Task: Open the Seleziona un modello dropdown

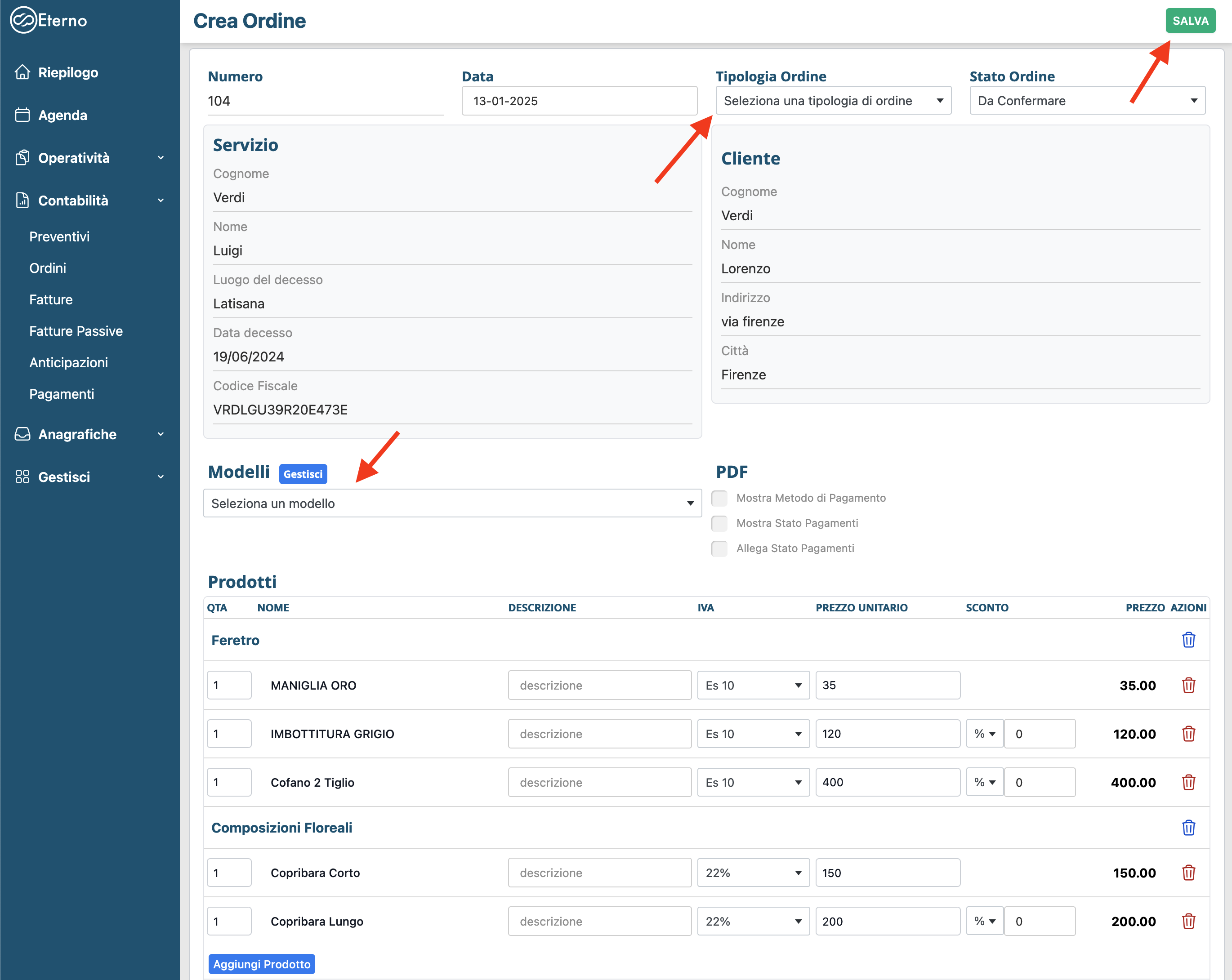Action: click(x=452, y=503)
